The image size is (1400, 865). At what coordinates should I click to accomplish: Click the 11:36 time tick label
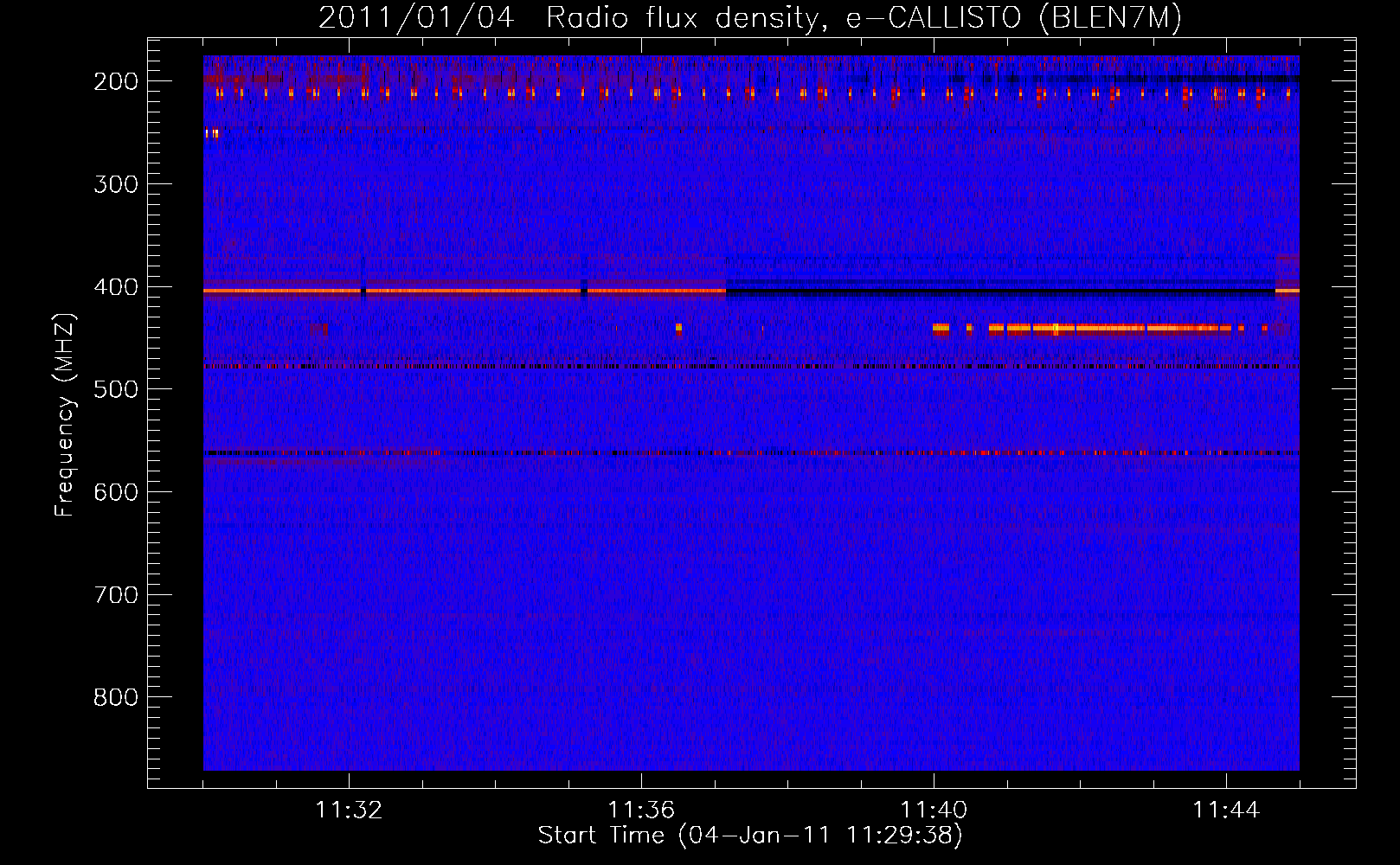point(641,811)
